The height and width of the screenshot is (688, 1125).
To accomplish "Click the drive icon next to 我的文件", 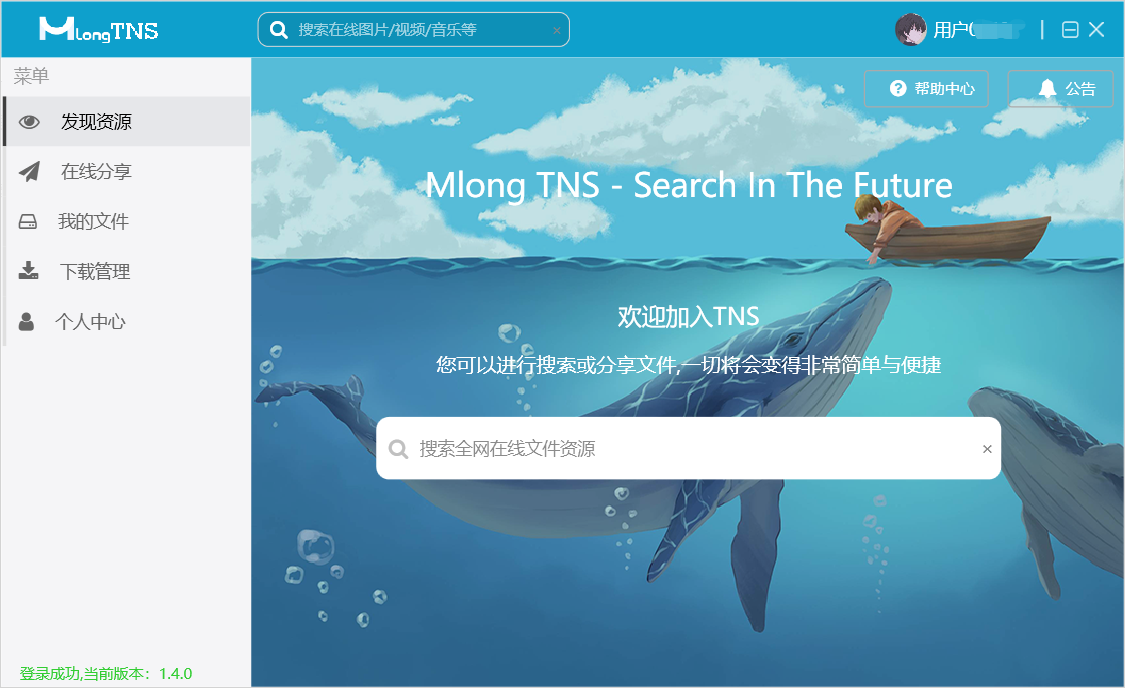I will click(x=27, y=222).
